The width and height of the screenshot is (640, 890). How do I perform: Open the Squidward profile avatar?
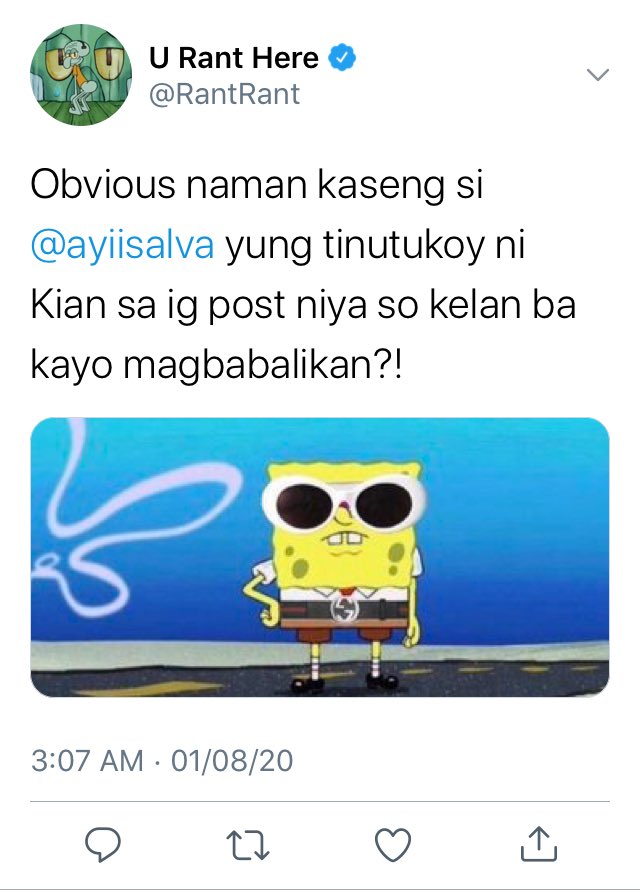(x=81, y=74)
